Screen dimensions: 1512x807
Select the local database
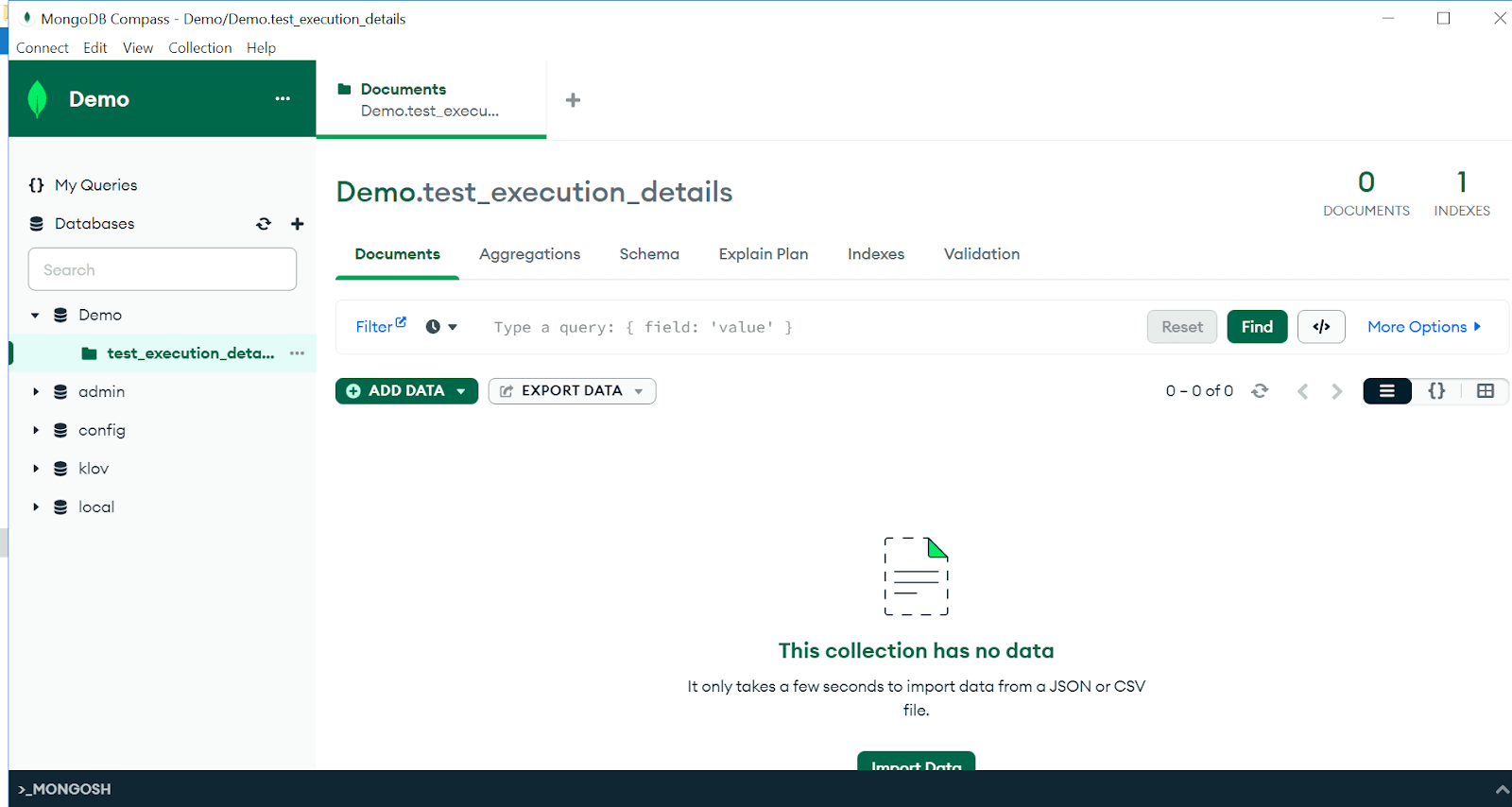tap(96, 507)
